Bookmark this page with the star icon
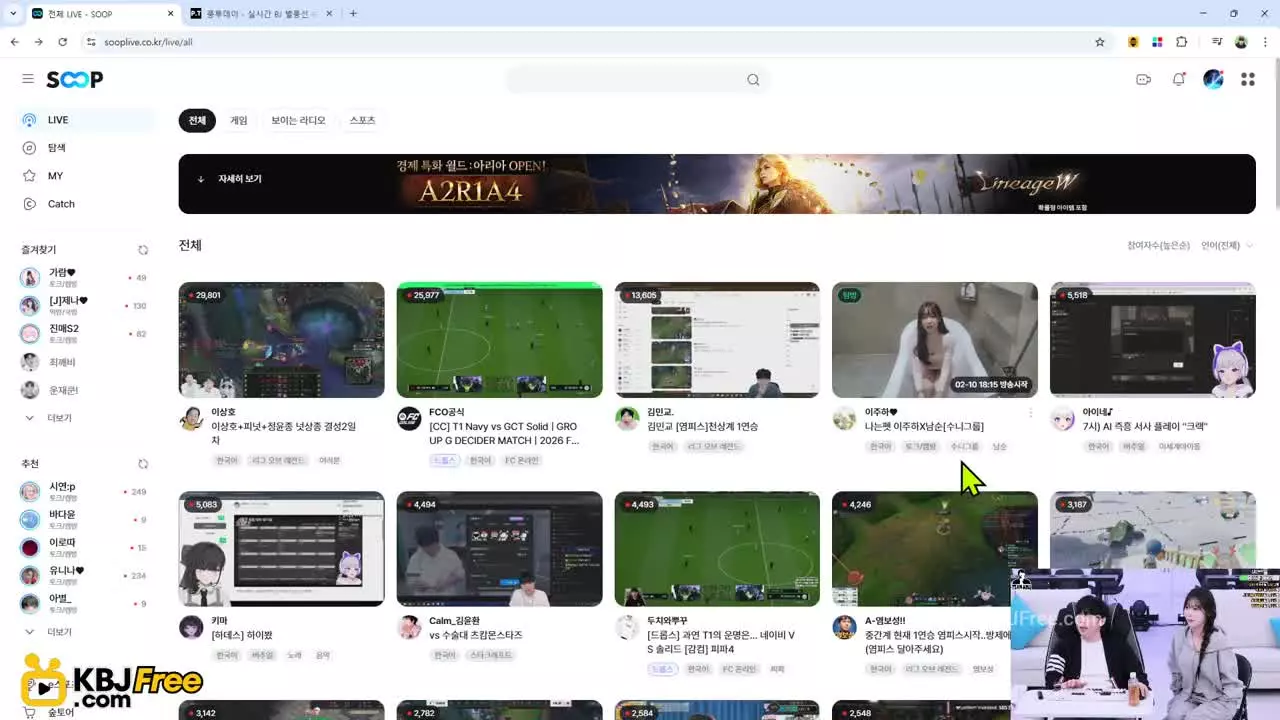This screenshot has height=720, width=1280. click(1100, 42)
